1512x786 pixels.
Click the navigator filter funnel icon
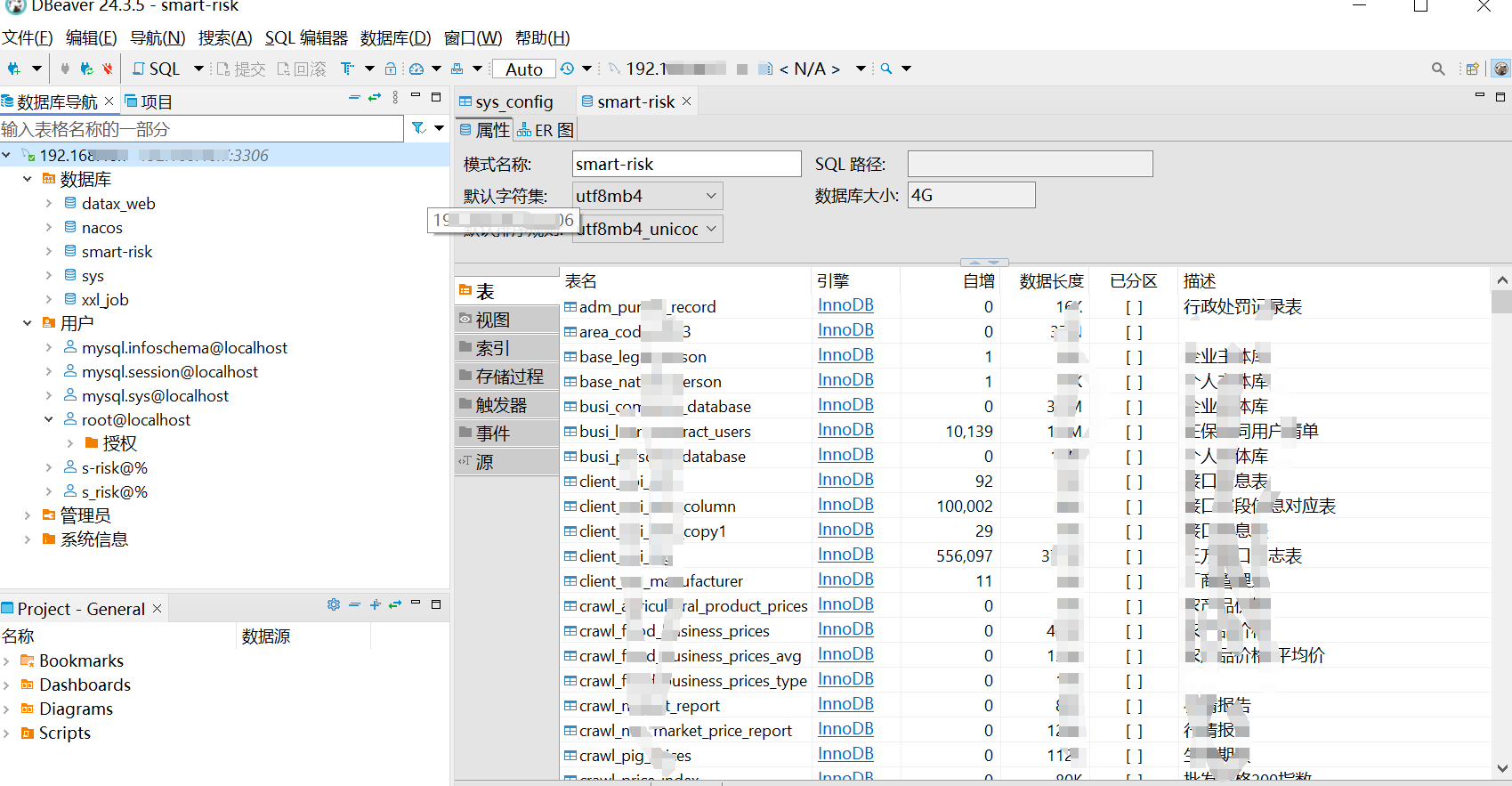[x=418, y=128]
